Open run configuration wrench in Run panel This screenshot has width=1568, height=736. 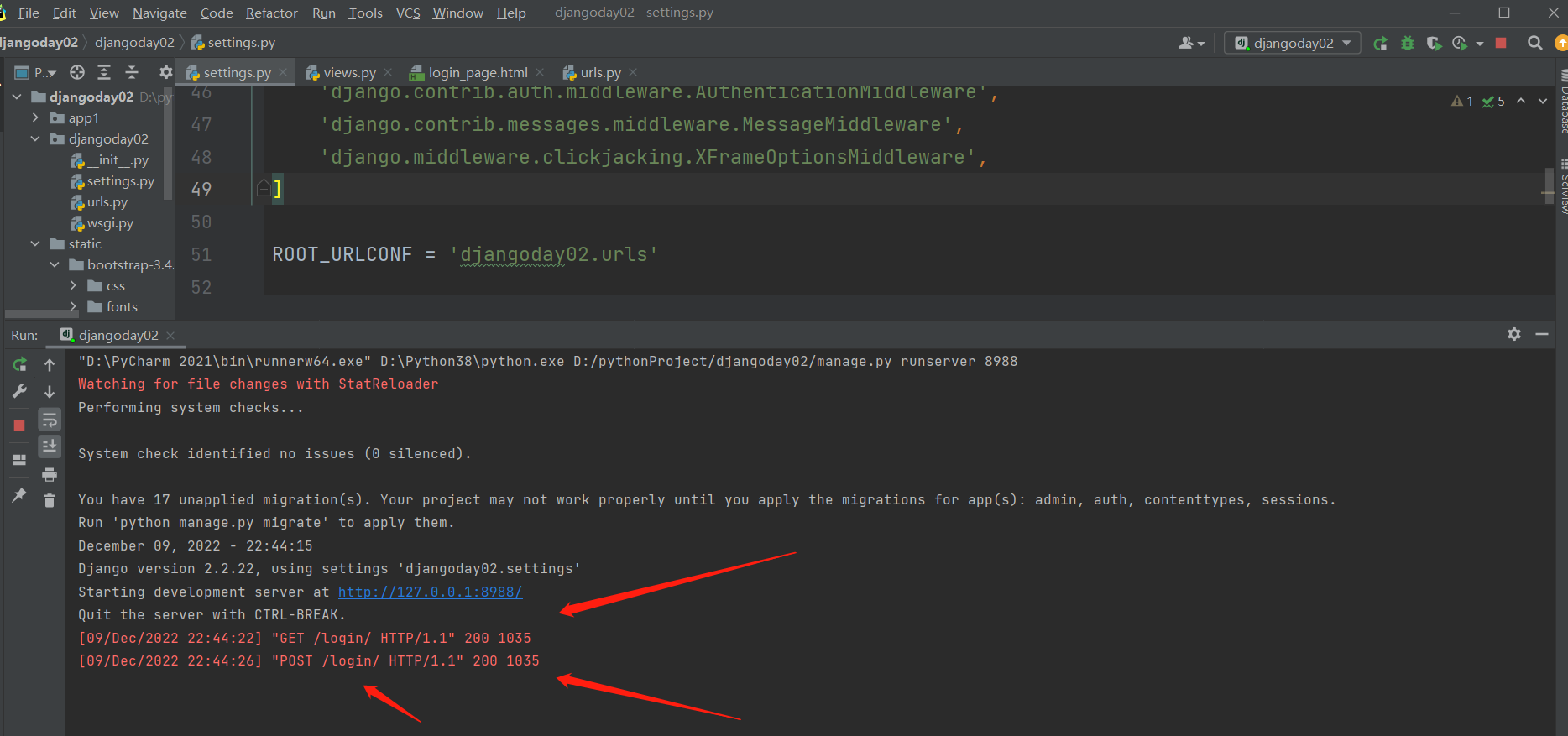coord(19,391)
